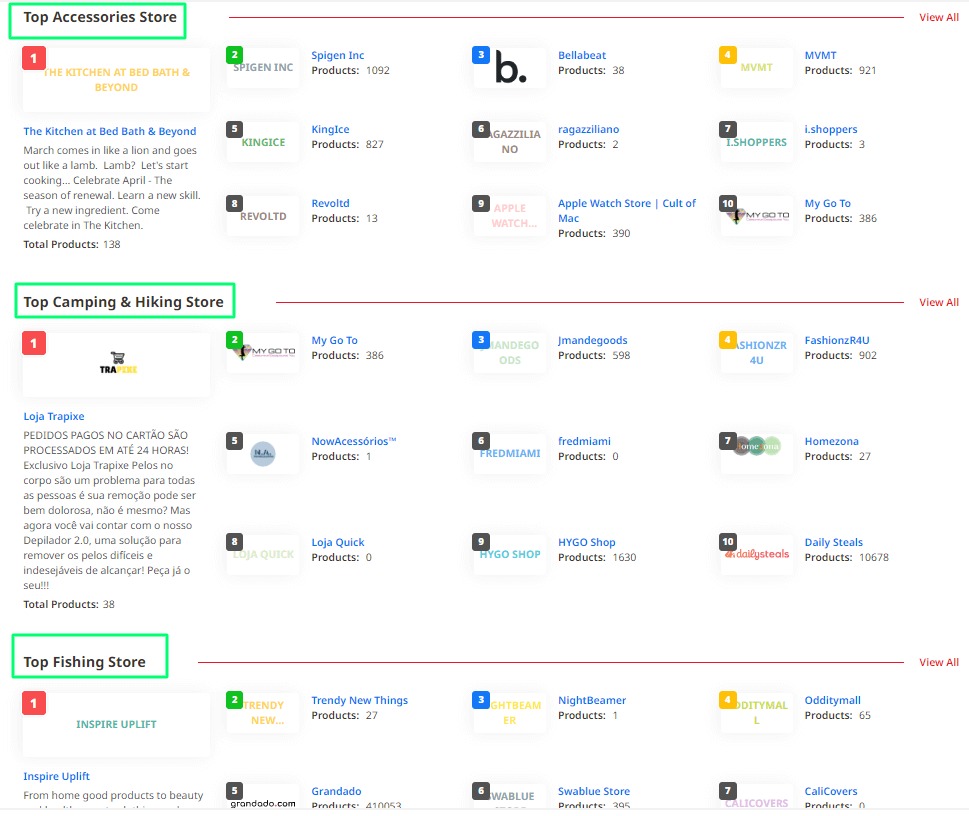View all Top Camping & Hiking stores
Image resolution: width=969 pixels, height=816 pixels.
coord(938,302)
